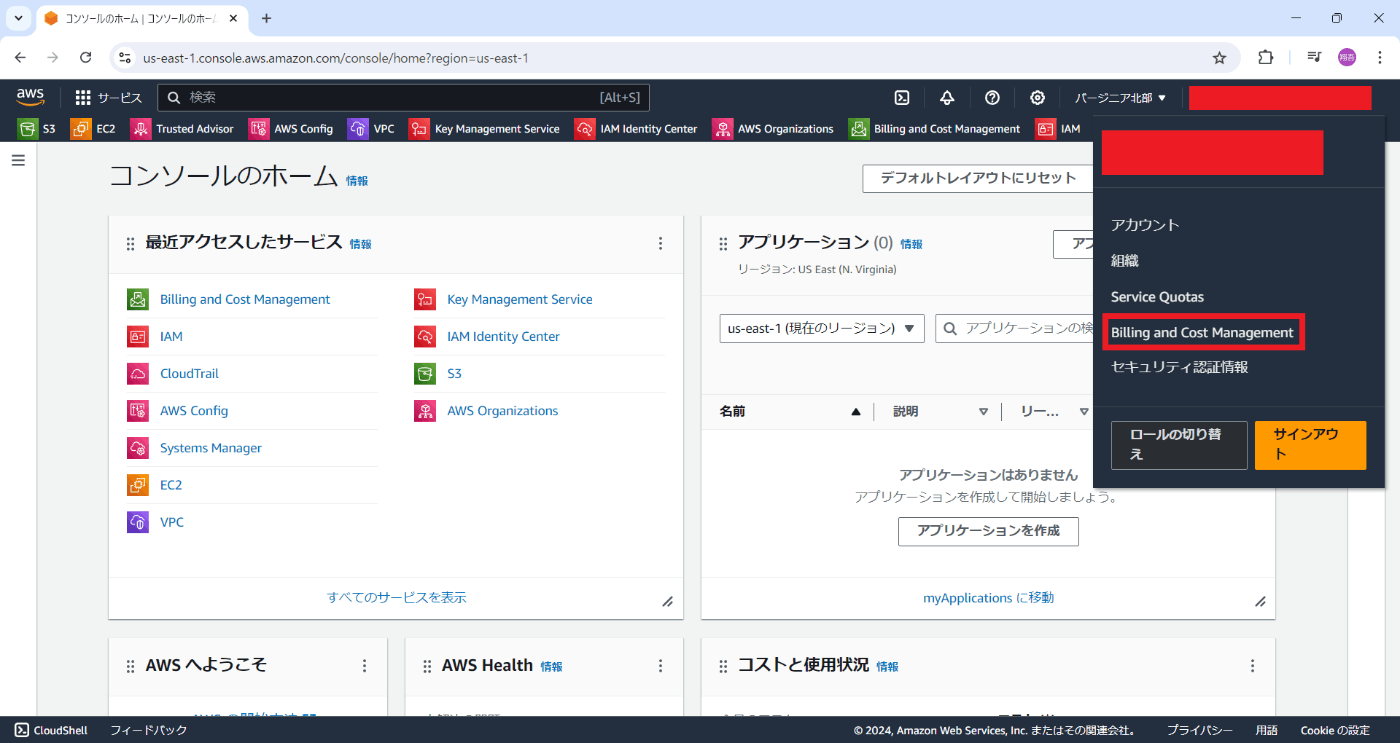Open the AWS logo home link
Viewport: 1400px width, 743px height.
[x=30, y=97]
